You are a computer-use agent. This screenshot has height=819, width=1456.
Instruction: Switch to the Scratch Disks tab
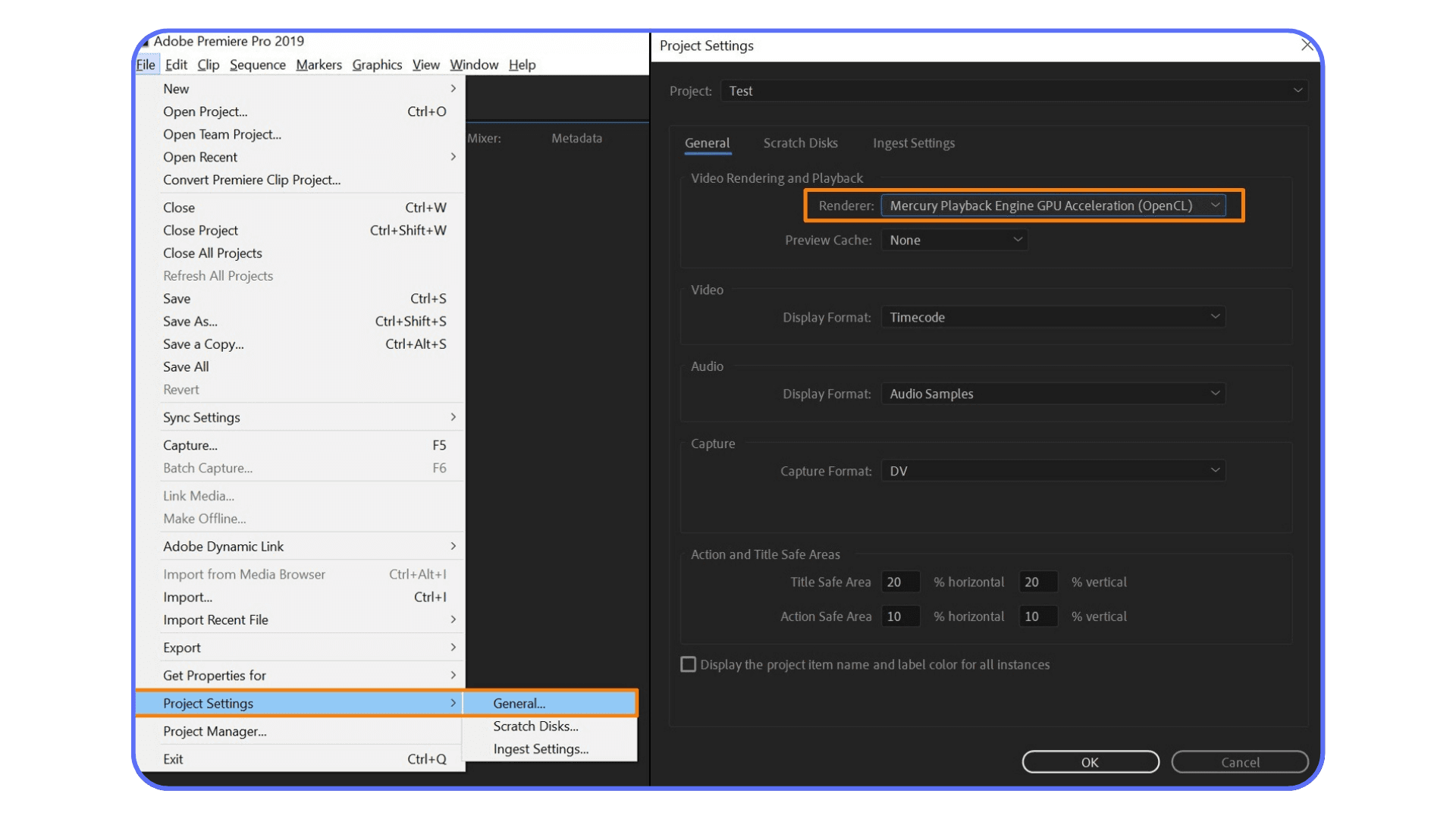point(801,143)
